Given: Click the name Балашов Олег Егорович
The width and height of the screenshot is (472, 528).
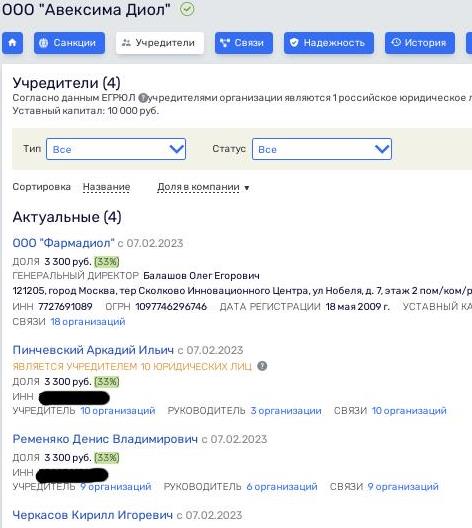Looking at the screenshot, I should click(201, 276).
